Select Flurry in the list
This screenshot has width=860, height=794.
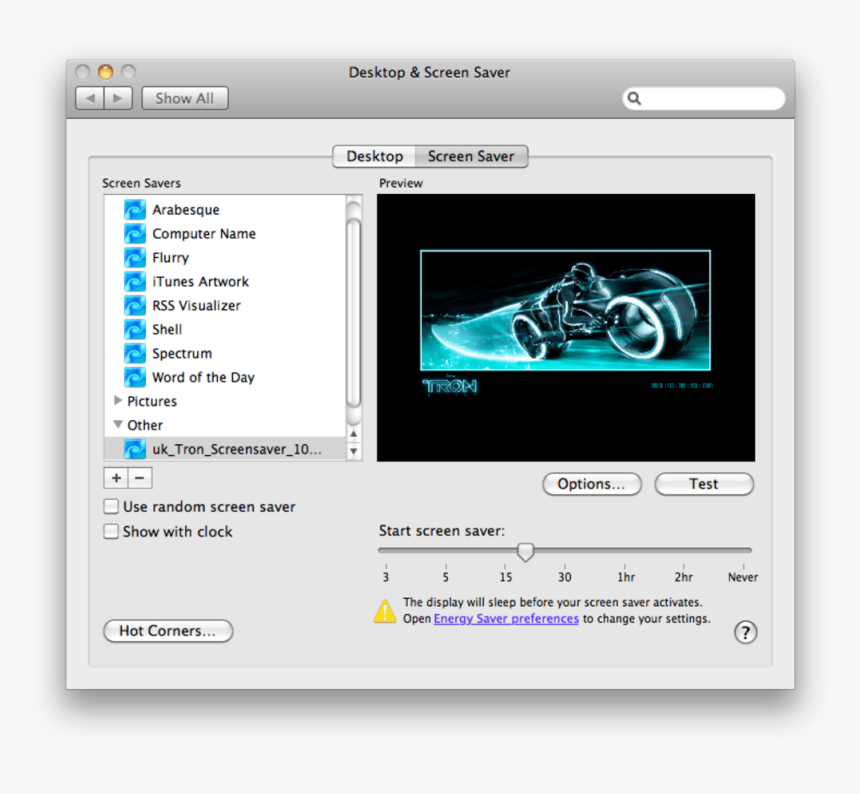pos(225,258)
